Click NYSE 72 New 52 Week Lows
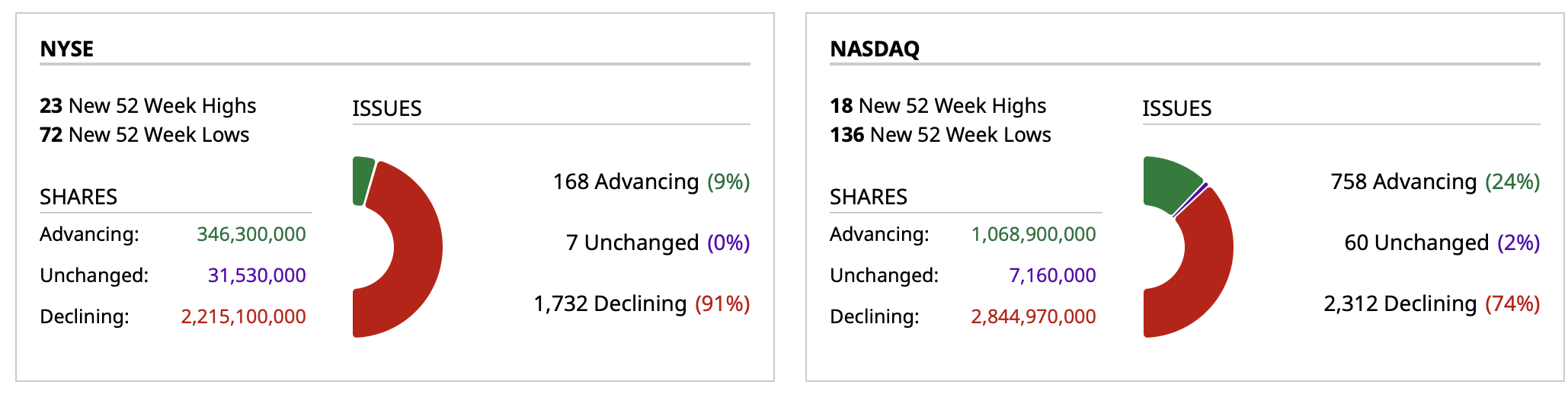This screenshot has height=401, width=1568. pyautogui.click(x=145, y=135)
